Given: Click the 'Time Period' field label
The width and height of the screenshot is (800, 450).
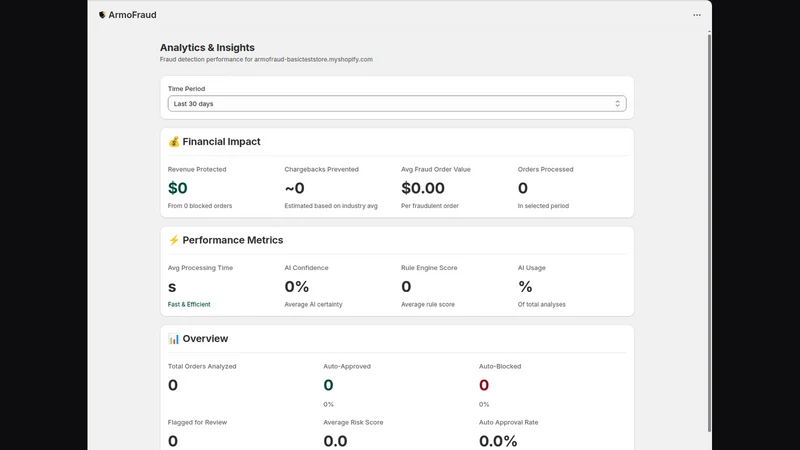Looking at the screenshot, I should click(186, 89).
